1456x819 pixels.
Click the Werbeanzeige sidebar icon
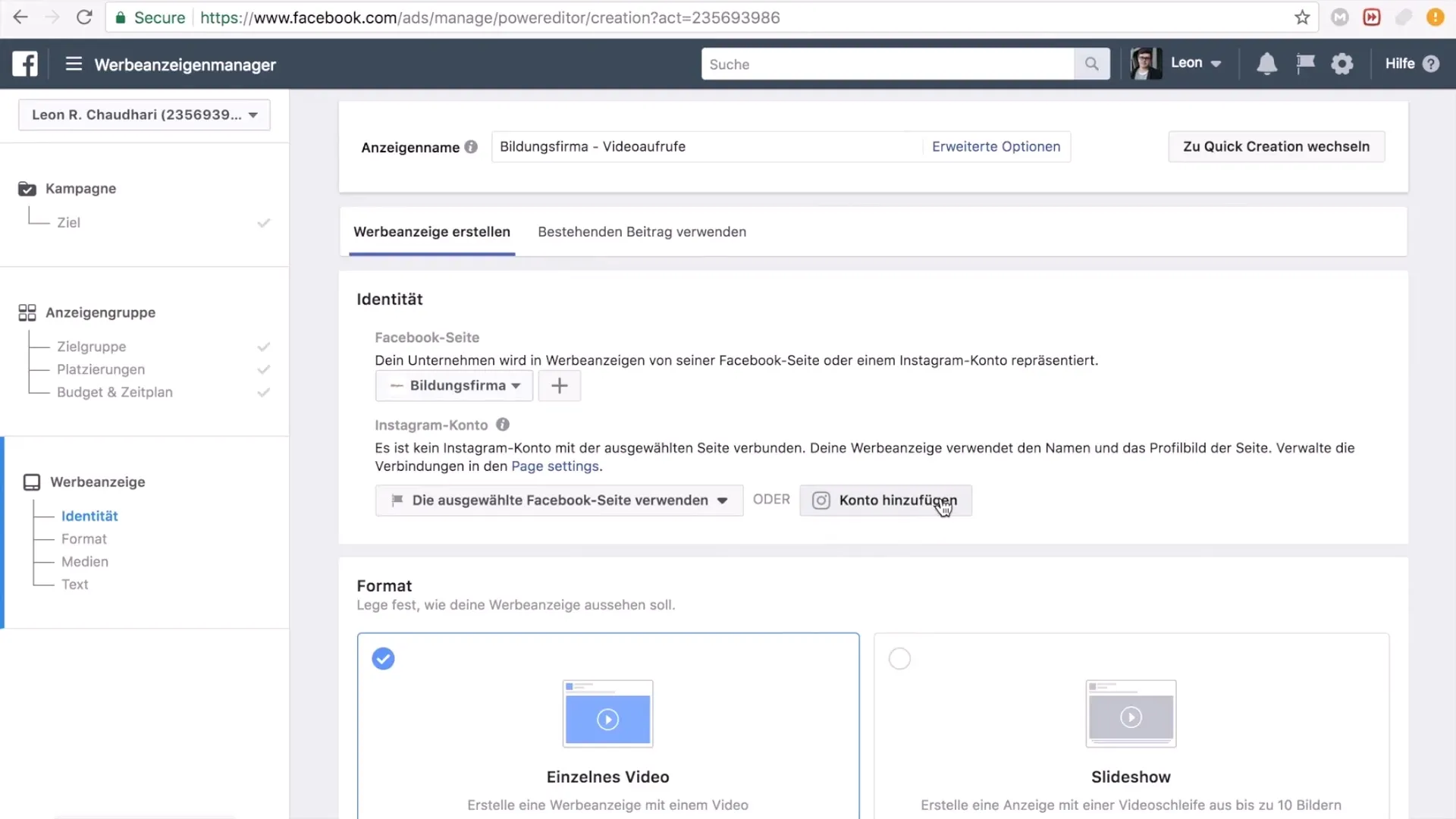[x=32, y=482]
